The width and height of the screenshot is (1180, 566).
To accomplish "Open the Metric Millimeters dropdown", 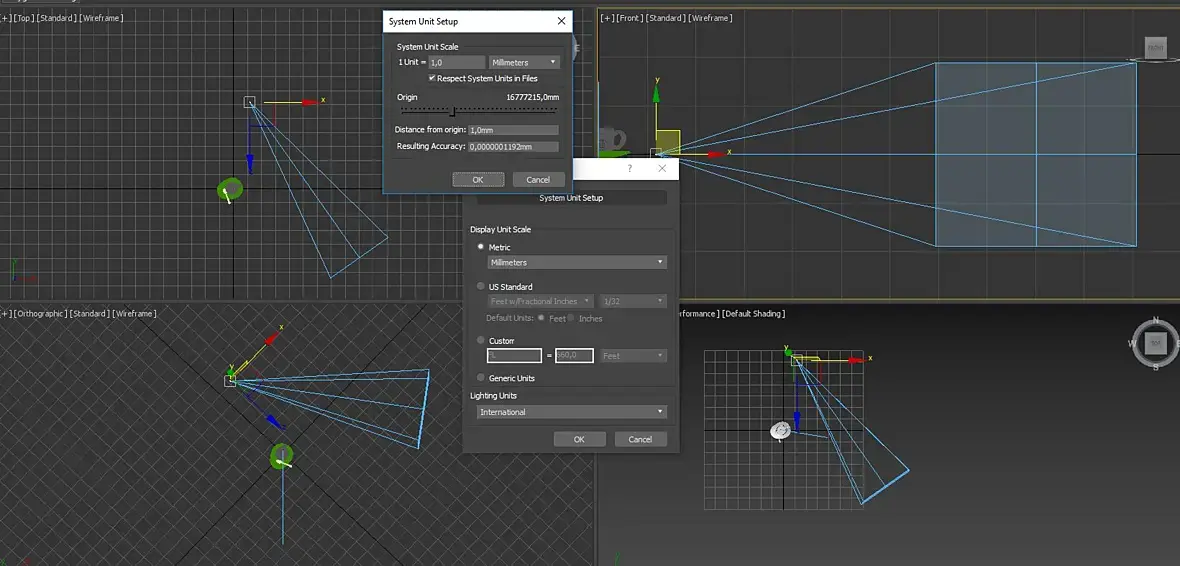I will pos(577,262).
